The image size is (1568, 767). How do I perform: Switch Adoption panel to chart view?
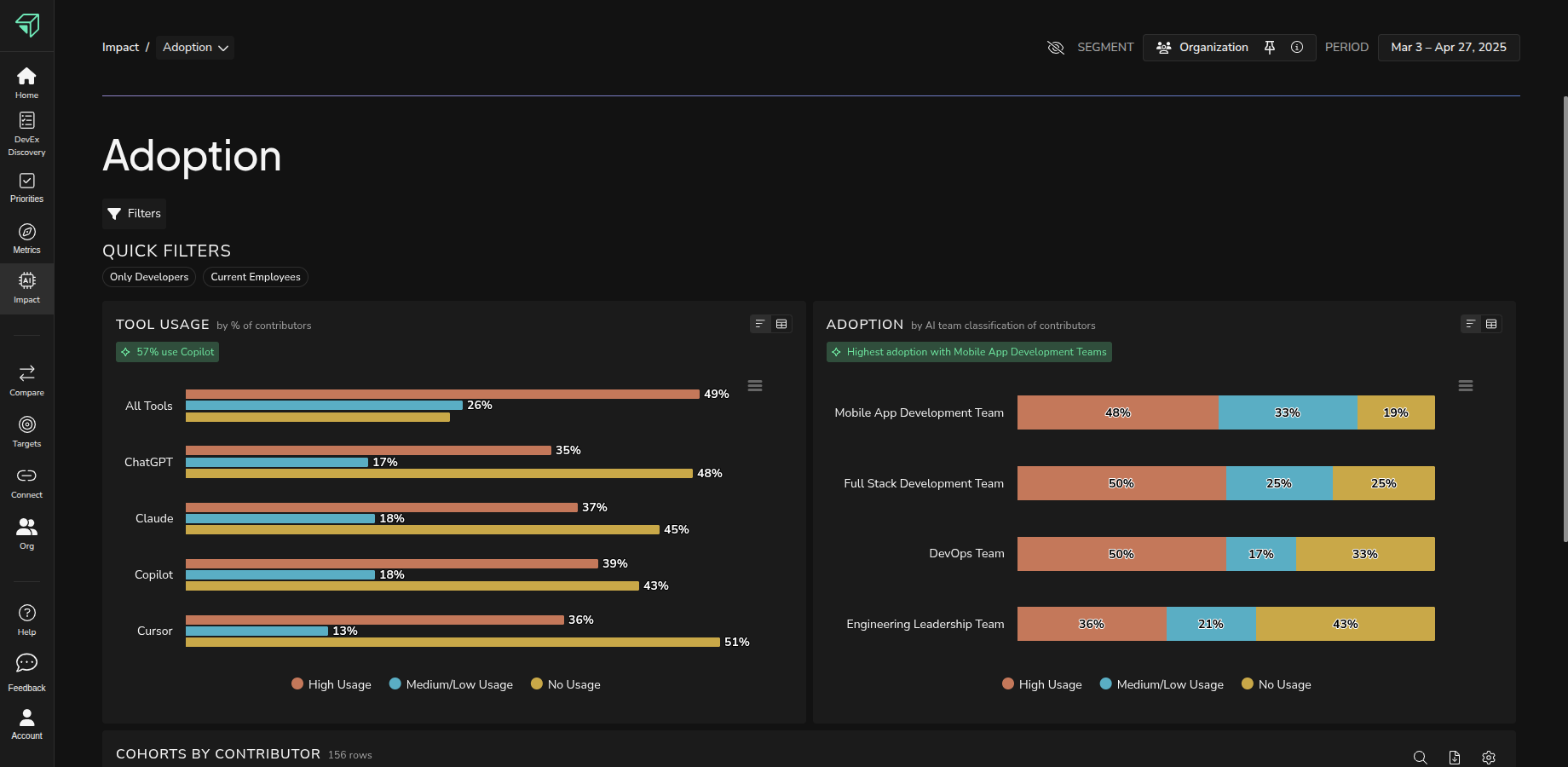pyautogui.click(x=1471, y=324)
